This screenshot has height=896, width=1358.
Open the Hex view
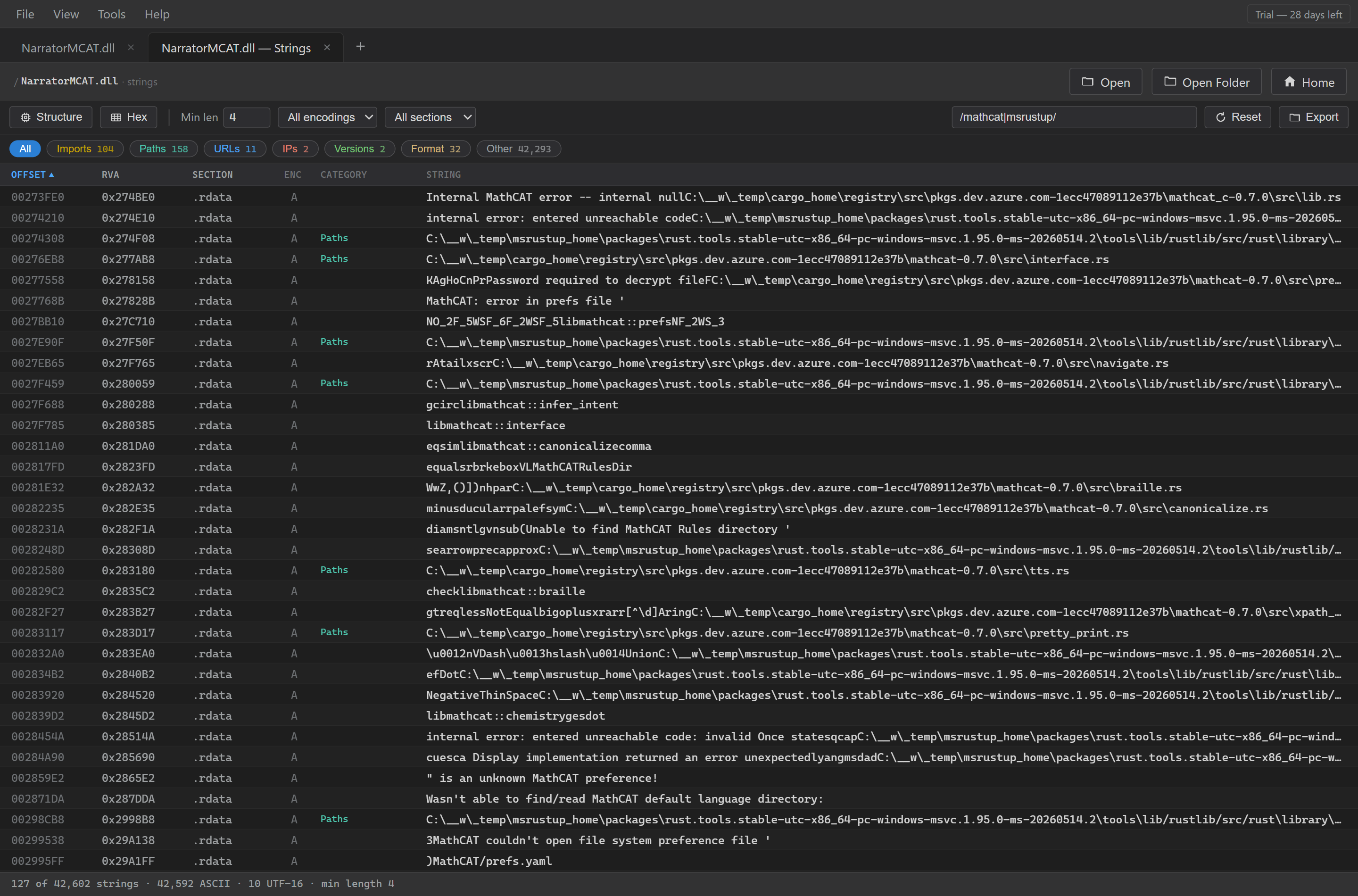pos(129,117)
